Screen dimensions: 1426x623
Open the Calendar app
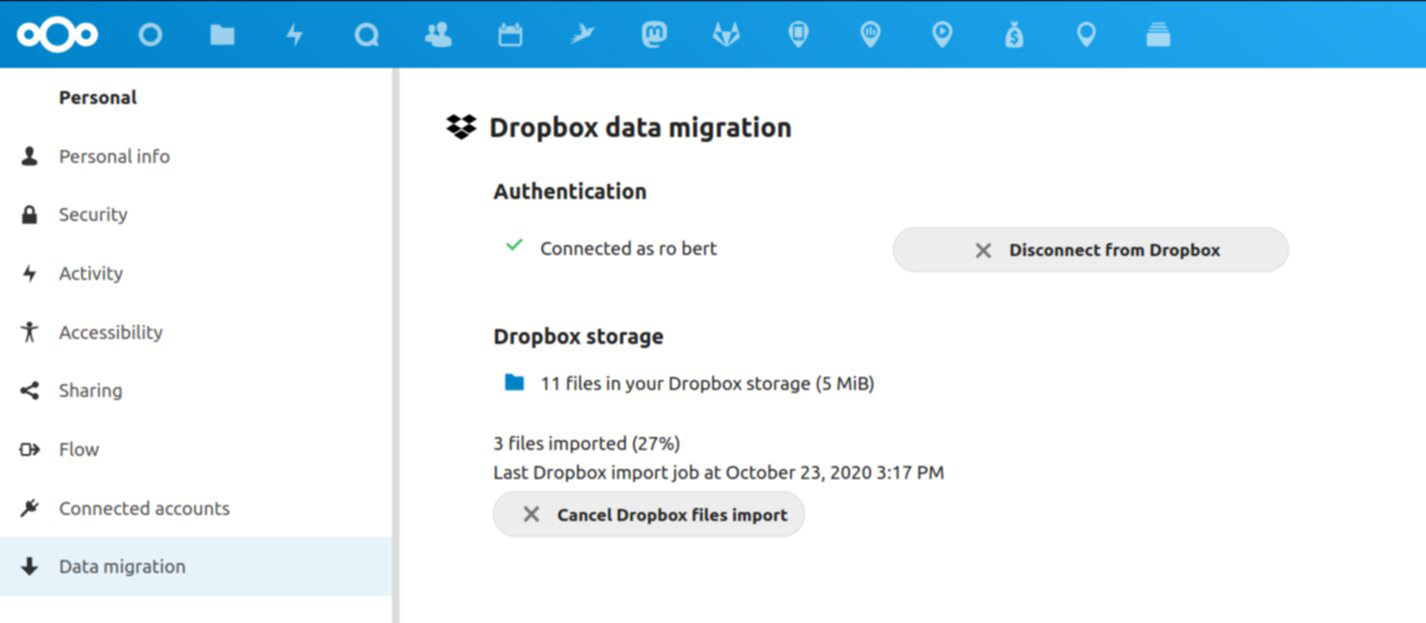[510, 35]
